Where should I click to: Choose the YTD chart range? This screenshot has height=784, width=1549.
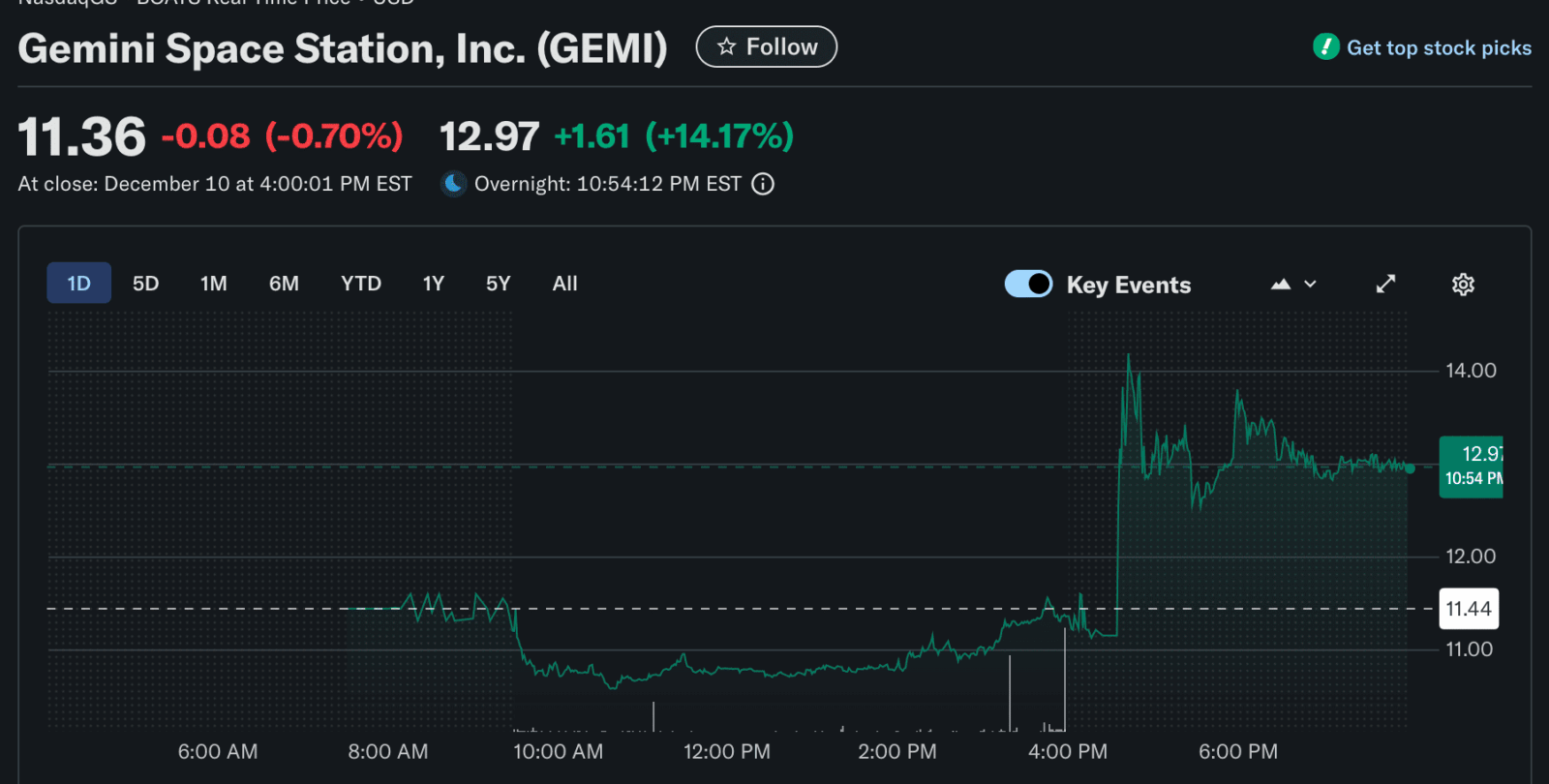click(360, 284)
